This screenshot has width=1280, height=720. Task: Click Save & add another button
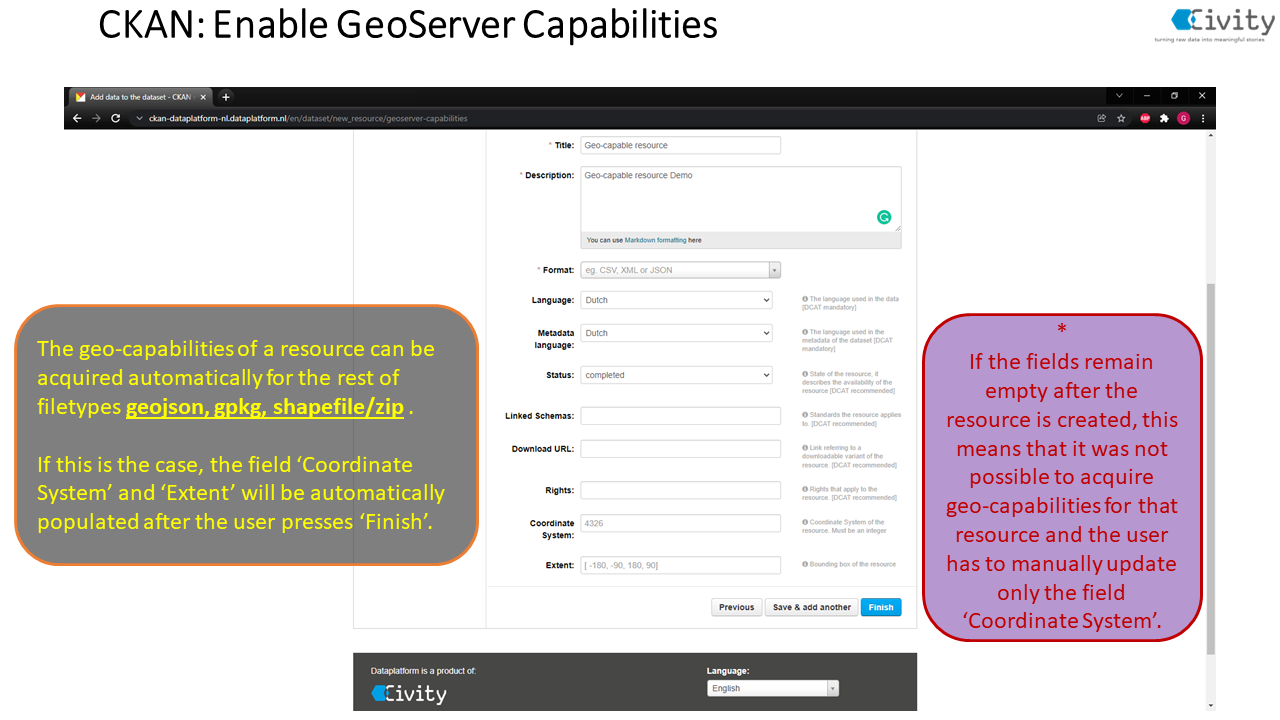point(812,607)
